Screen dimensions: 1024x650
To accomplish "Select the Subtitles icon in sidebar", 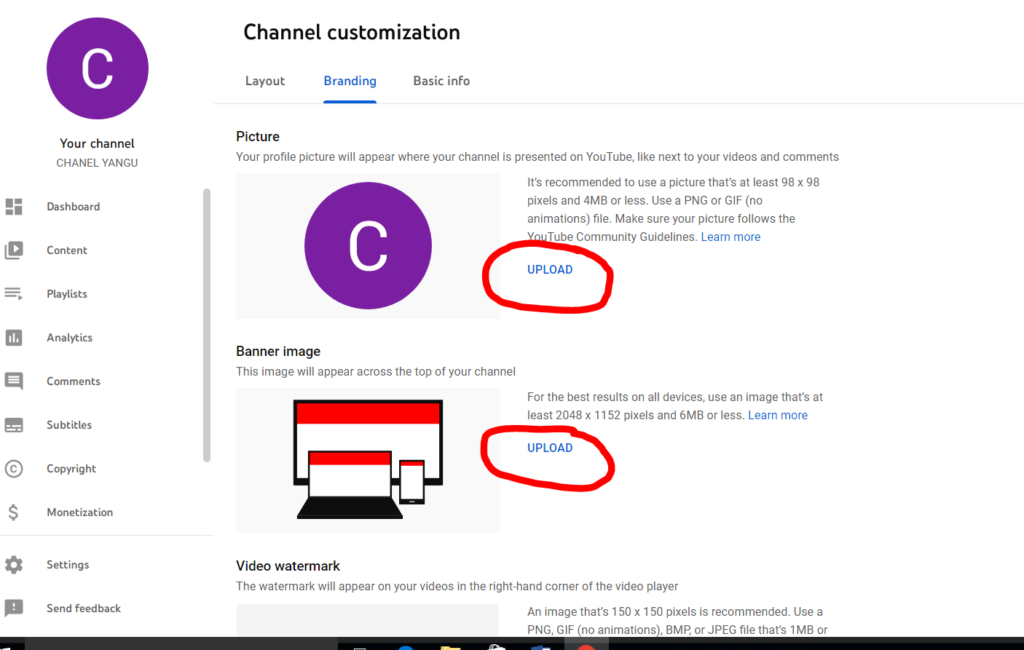I will coord(14,425).
